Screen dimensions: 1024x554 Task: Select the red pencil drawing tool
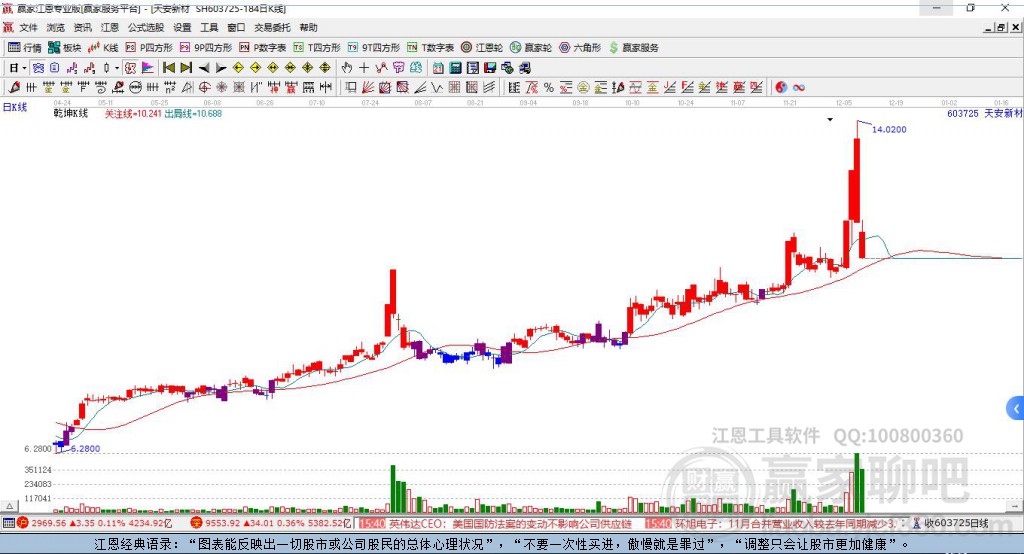(14, 88)
